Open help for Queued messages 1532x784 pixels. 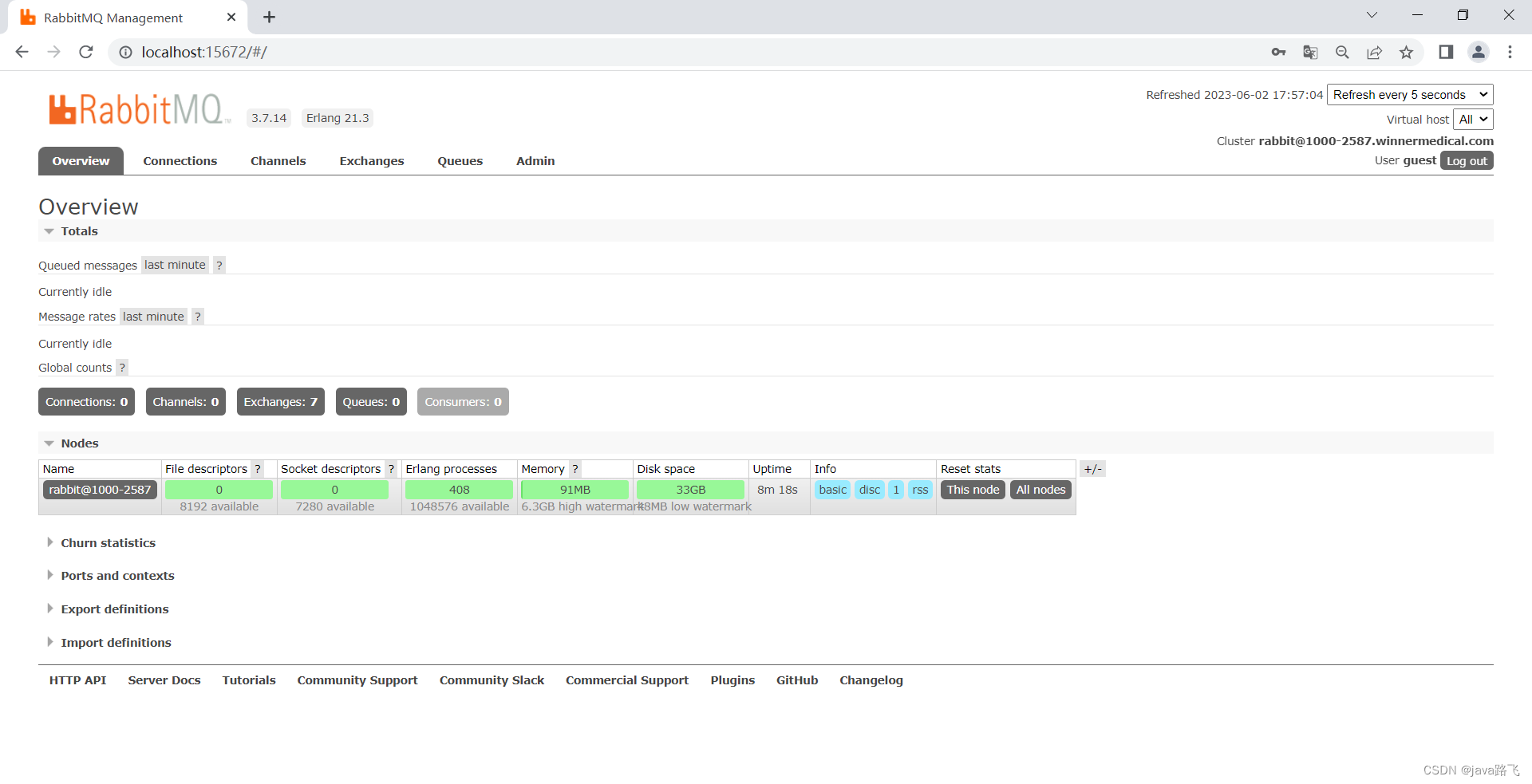click(x=219, y=265)
